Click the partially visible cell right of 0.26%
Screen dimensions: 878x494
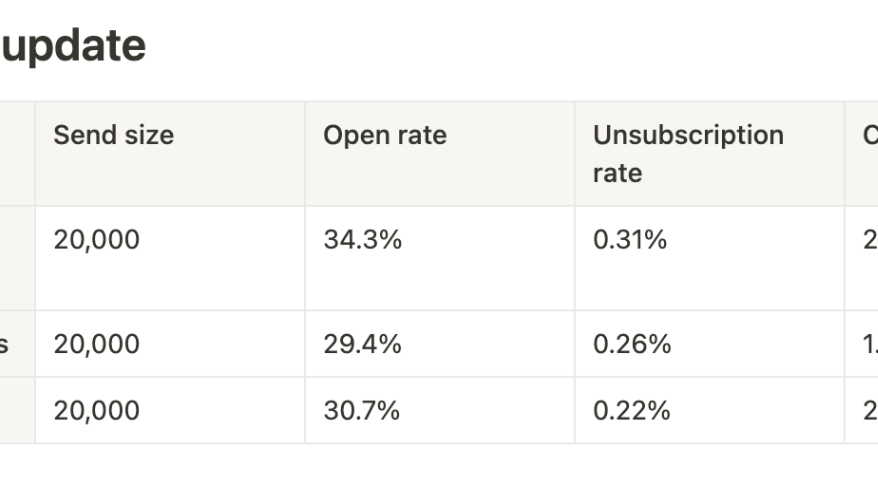coord(863,344)
